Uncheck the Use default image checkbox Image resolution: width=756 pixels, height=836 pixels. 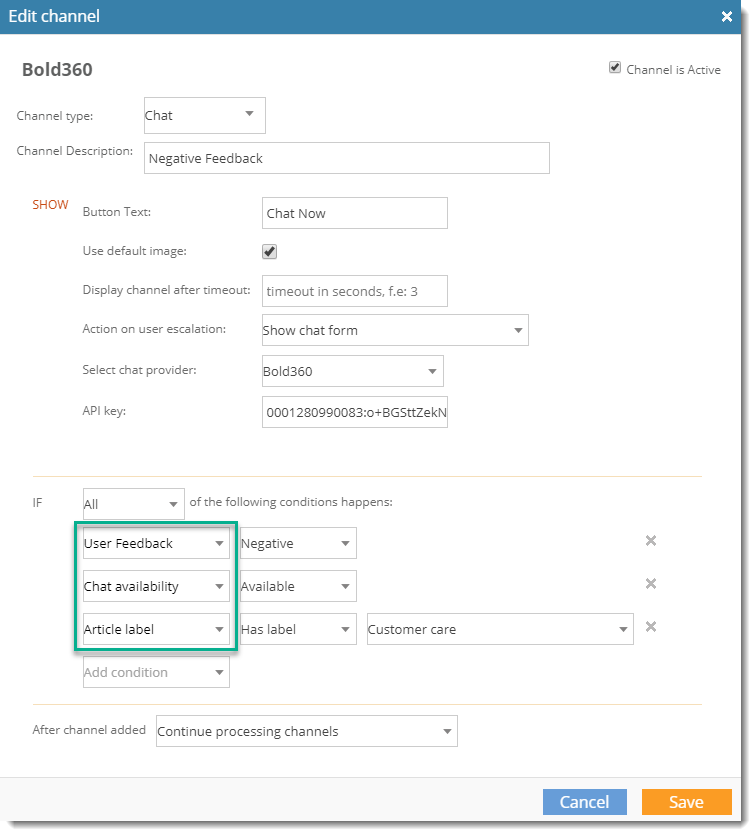270,252
